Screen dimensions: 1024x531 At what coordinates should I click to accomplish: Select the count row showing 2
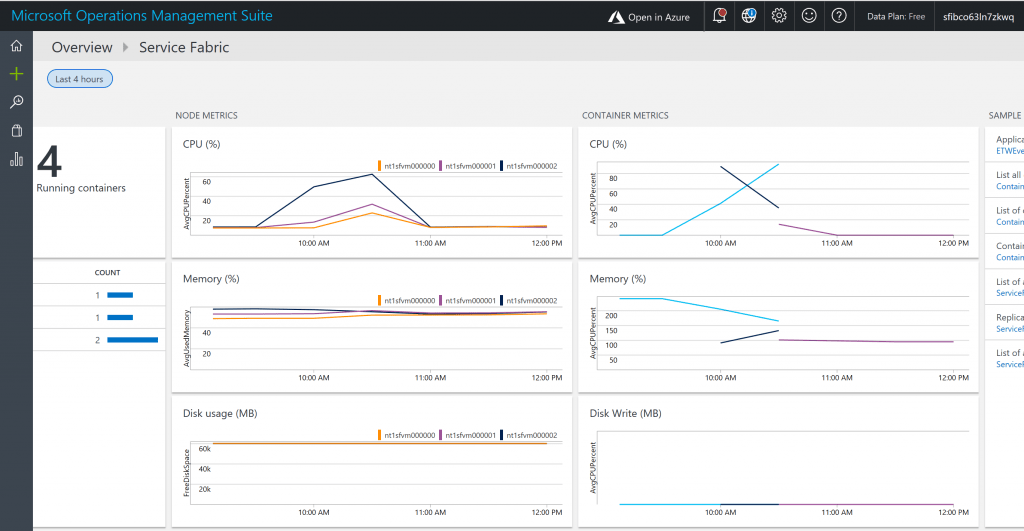click(99, 340)
